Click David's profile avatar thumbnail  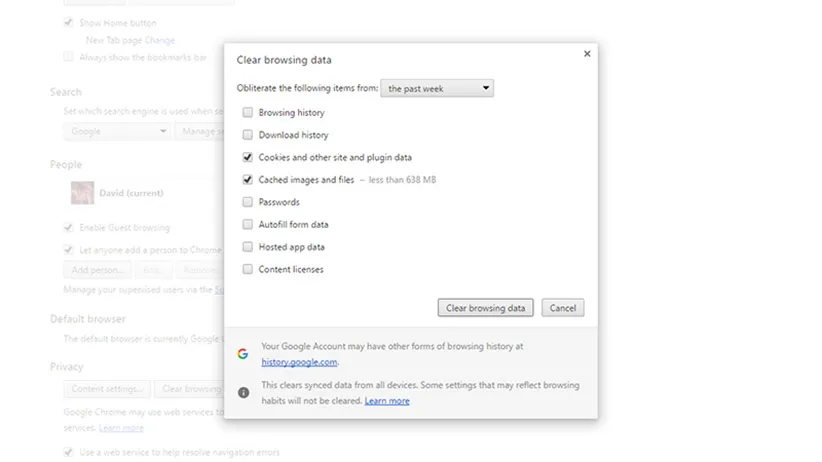click(x=82, y=192)
